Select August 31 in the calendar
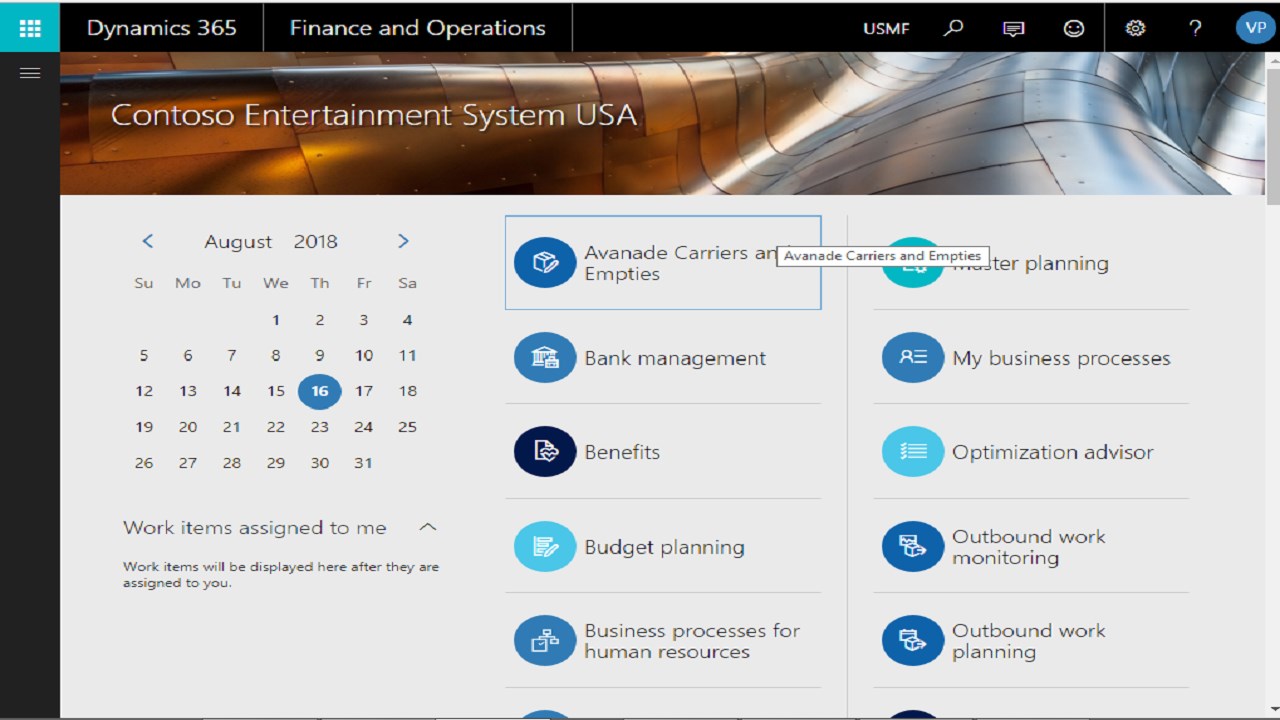Image resolution: width=1280 pixels, height=720 pixels. click(x=364, y=463)
